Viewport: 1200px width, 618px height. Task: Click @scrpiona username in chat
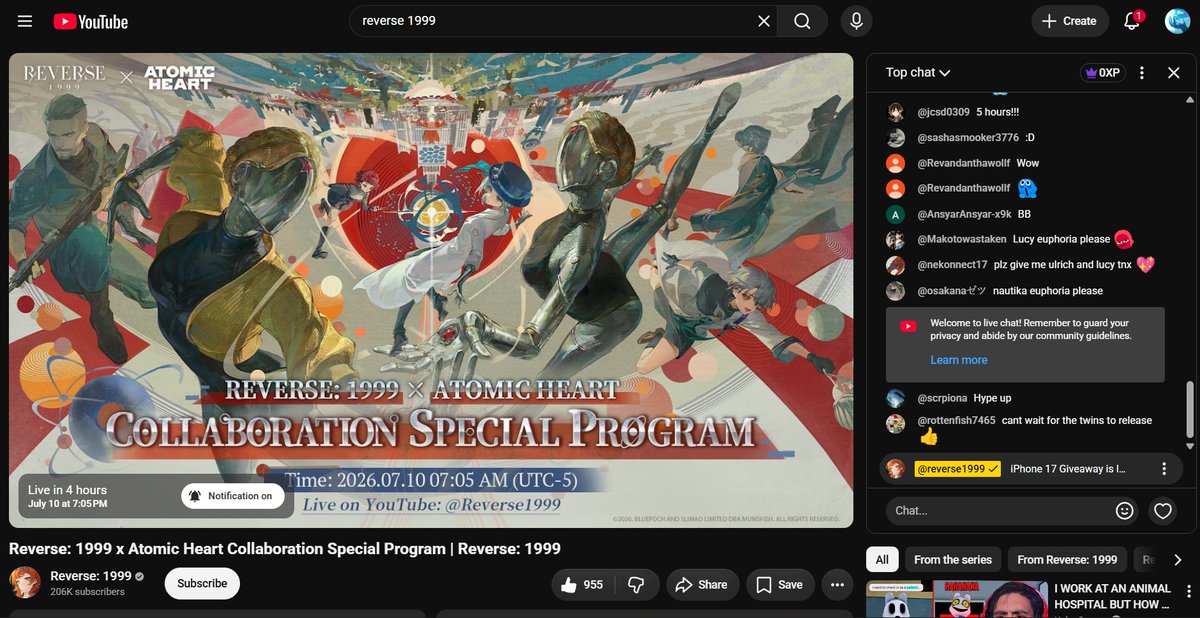point(942,398)
